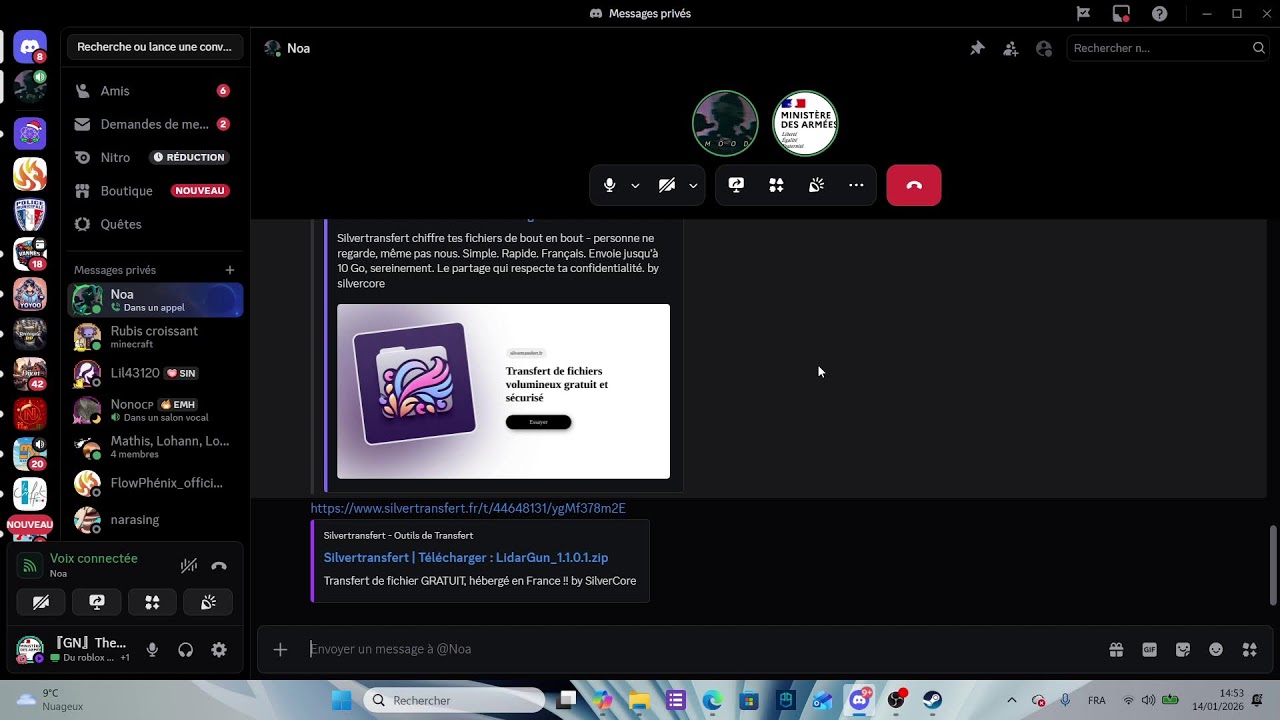Screen dimensions: 1280x720
Task: Open Windows Start button on taskbar
Action: point(341,700)
